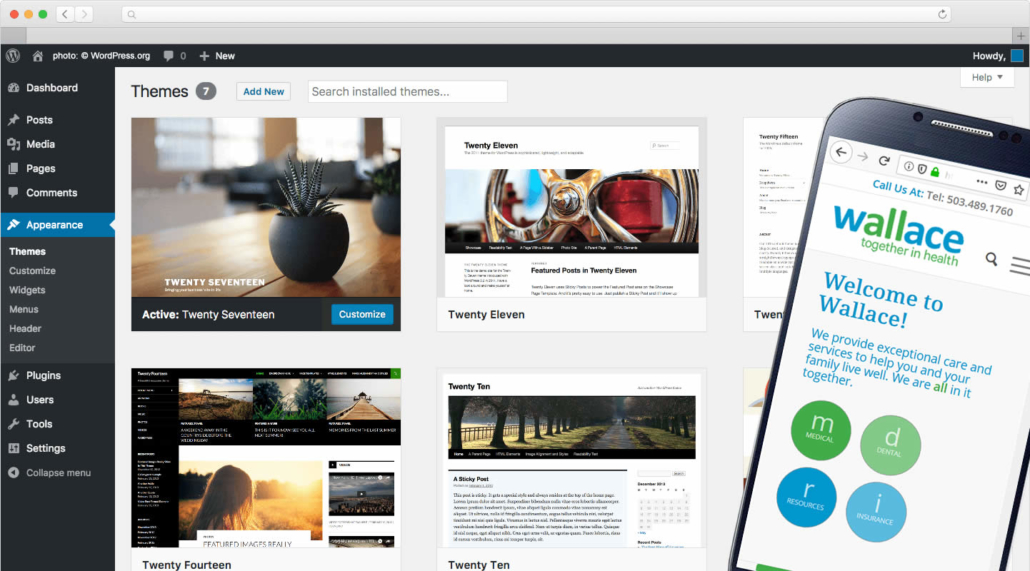Click the Twenty Eleven theme name

486,315
